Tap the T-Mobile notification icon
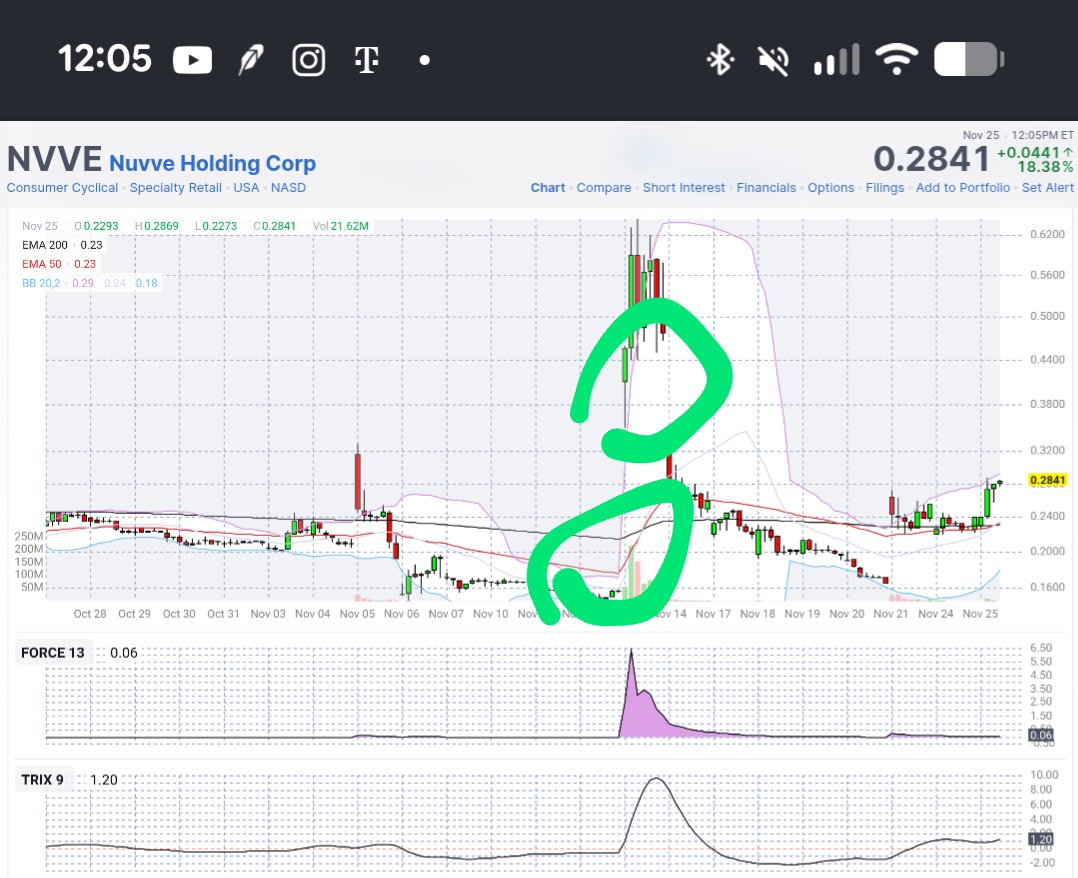The width and height of the screenshot is (1078, 878). pos(366,60)
